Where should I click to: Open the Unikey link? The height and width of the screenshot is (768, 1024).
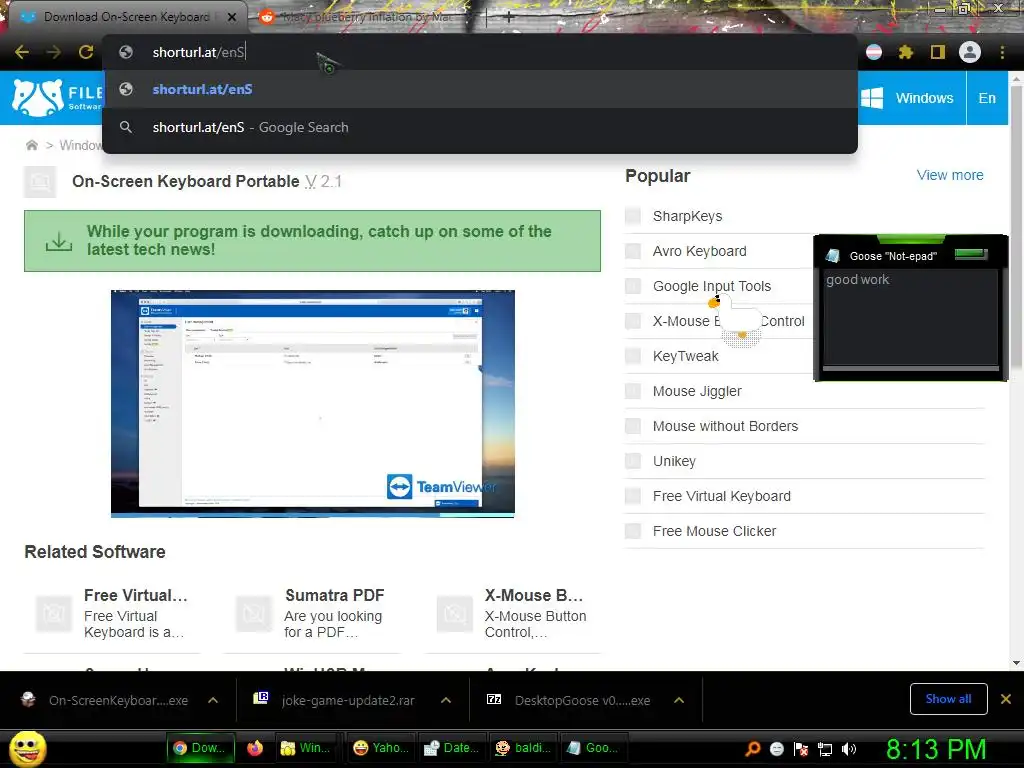click(x=674, y=462)
